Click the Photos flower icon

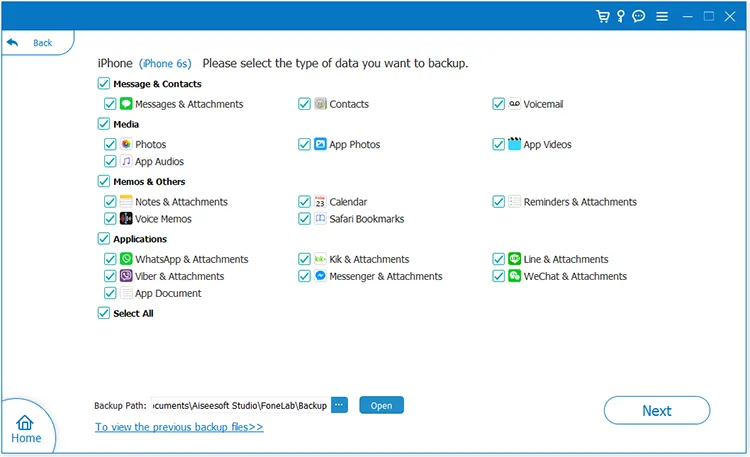click(126, 144)
